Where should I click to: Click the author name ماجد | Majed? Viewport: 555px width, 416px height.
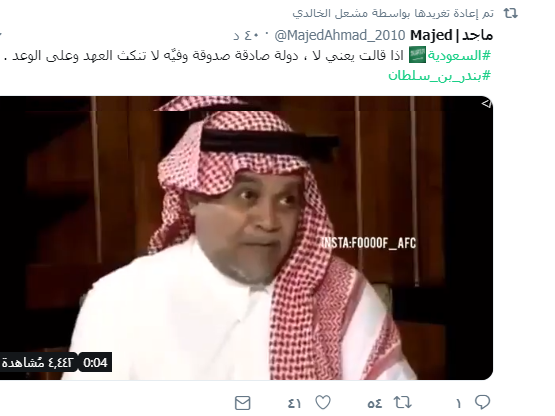(451, 35)
